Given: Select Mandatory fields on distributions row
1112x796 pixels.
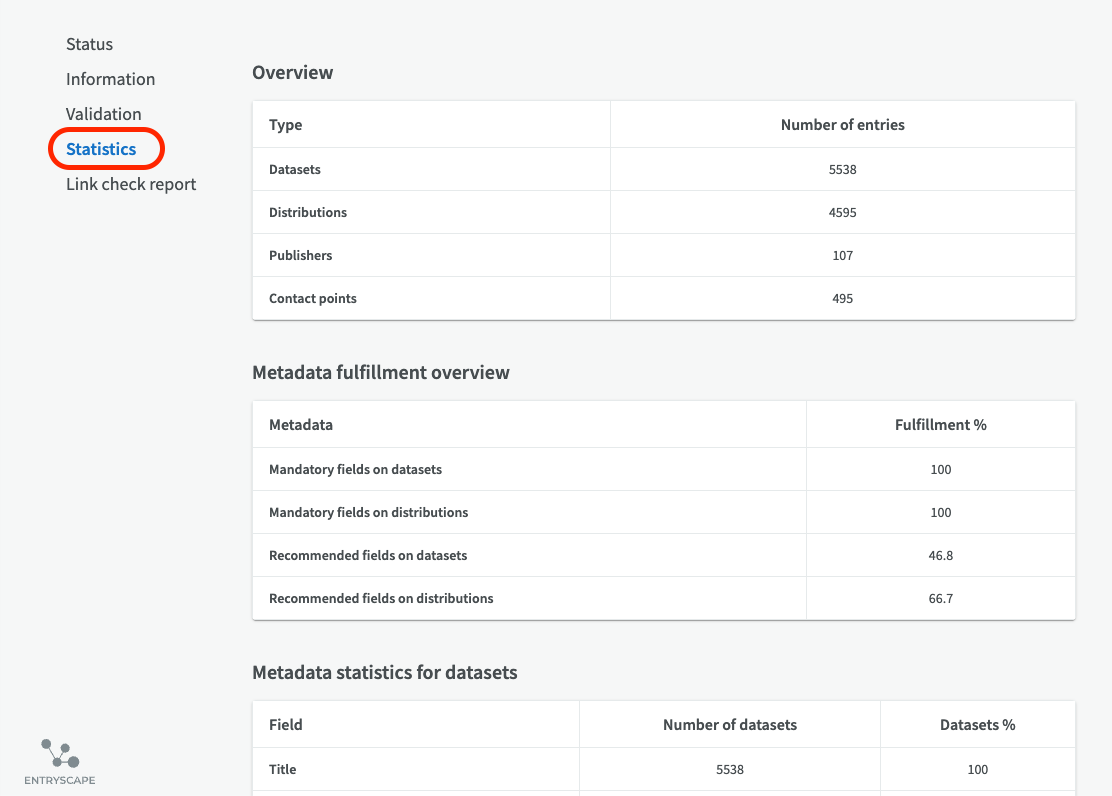Looking at the screenshot, I should [x=368, y=512].
